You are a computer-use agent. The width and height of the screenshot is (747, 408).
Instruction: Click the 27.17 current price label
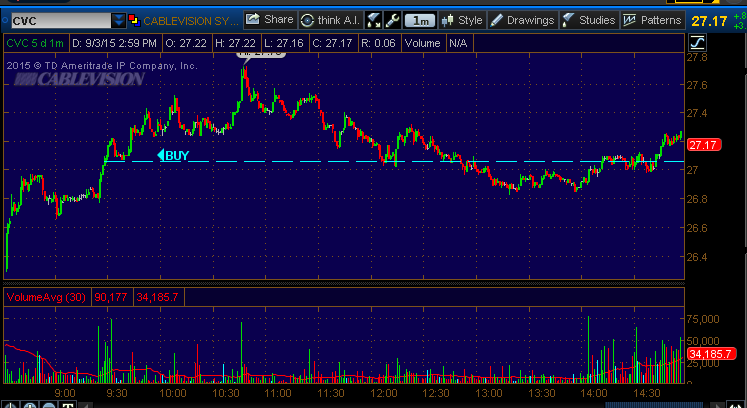[x=705, y=146]
